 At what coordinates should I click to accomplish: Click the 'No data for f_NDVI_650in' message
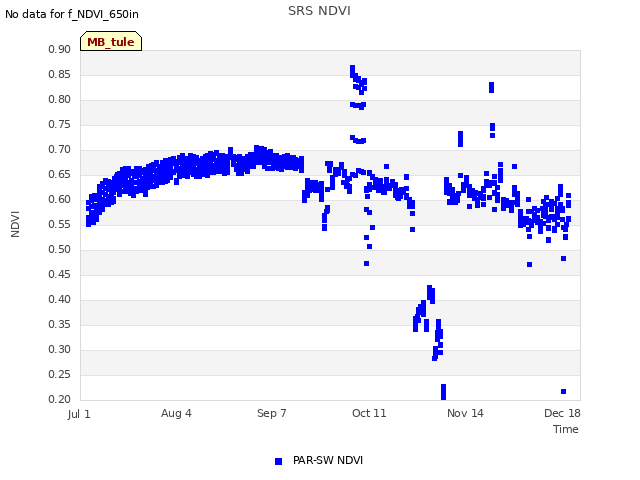pos(72,14)
